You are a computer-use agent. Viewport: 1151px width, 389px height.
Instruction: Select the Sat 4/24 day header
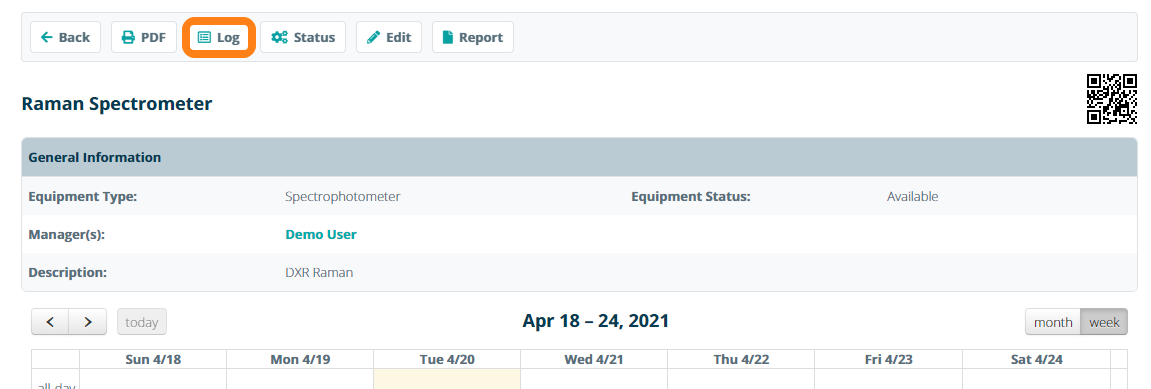(x=1036, y=359)
